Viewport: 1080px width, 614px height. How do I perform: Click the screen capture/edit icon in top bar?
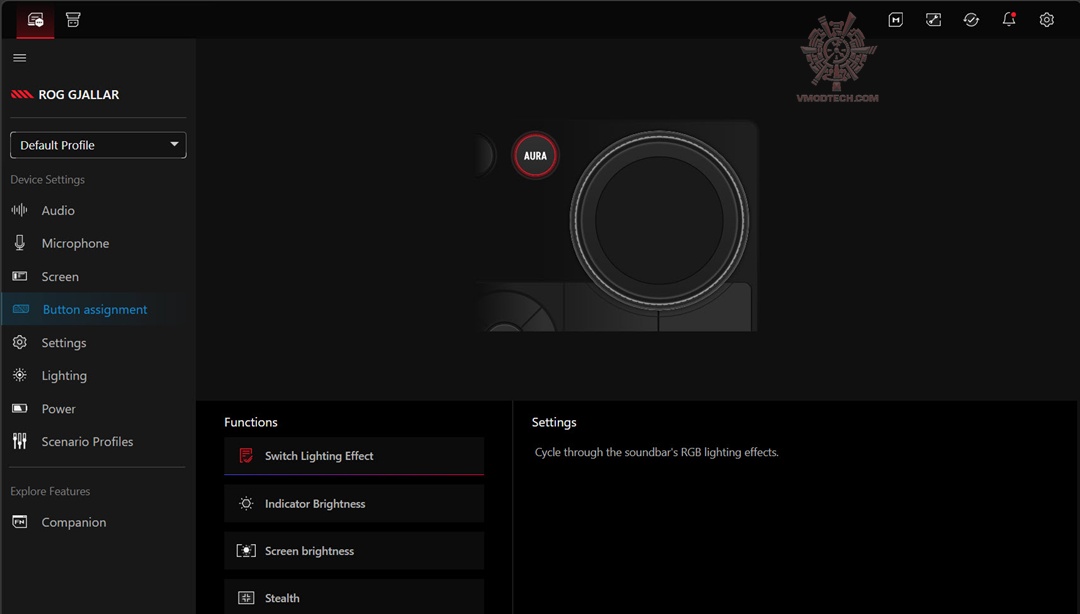[x=933, y=20]
